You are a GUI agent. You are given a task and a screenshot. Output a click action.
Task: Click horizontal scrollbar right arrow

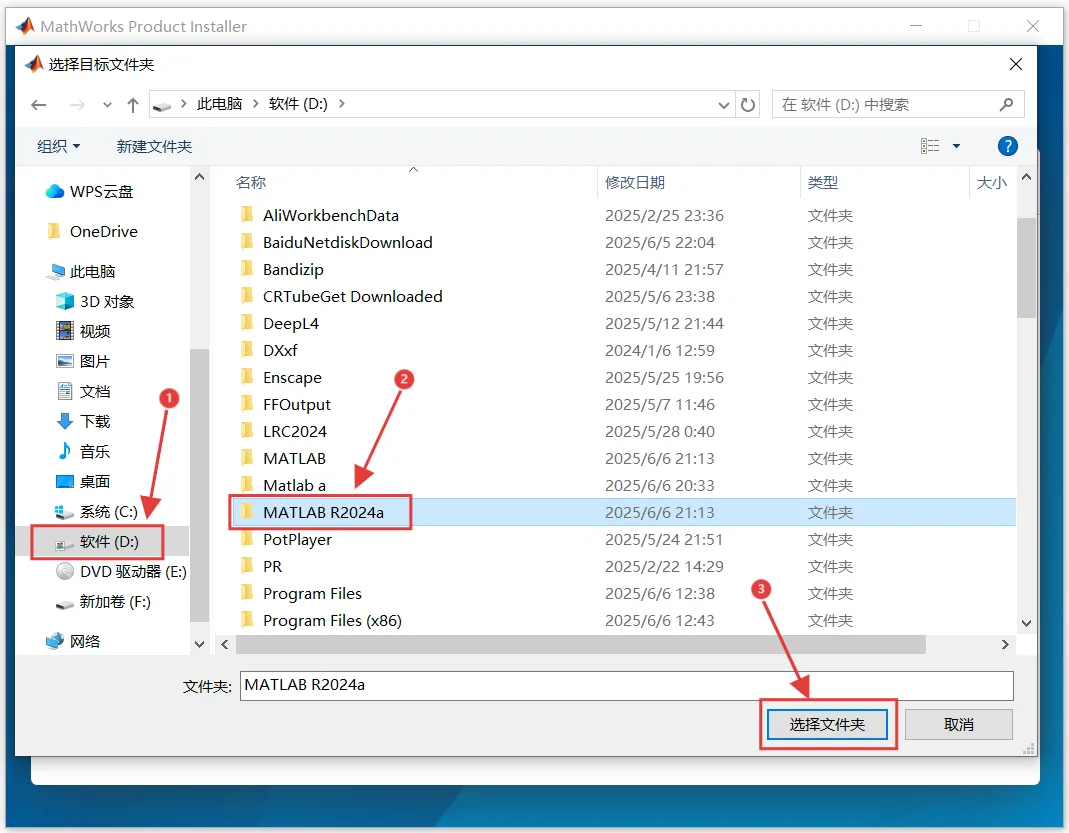pos(1005,645)
